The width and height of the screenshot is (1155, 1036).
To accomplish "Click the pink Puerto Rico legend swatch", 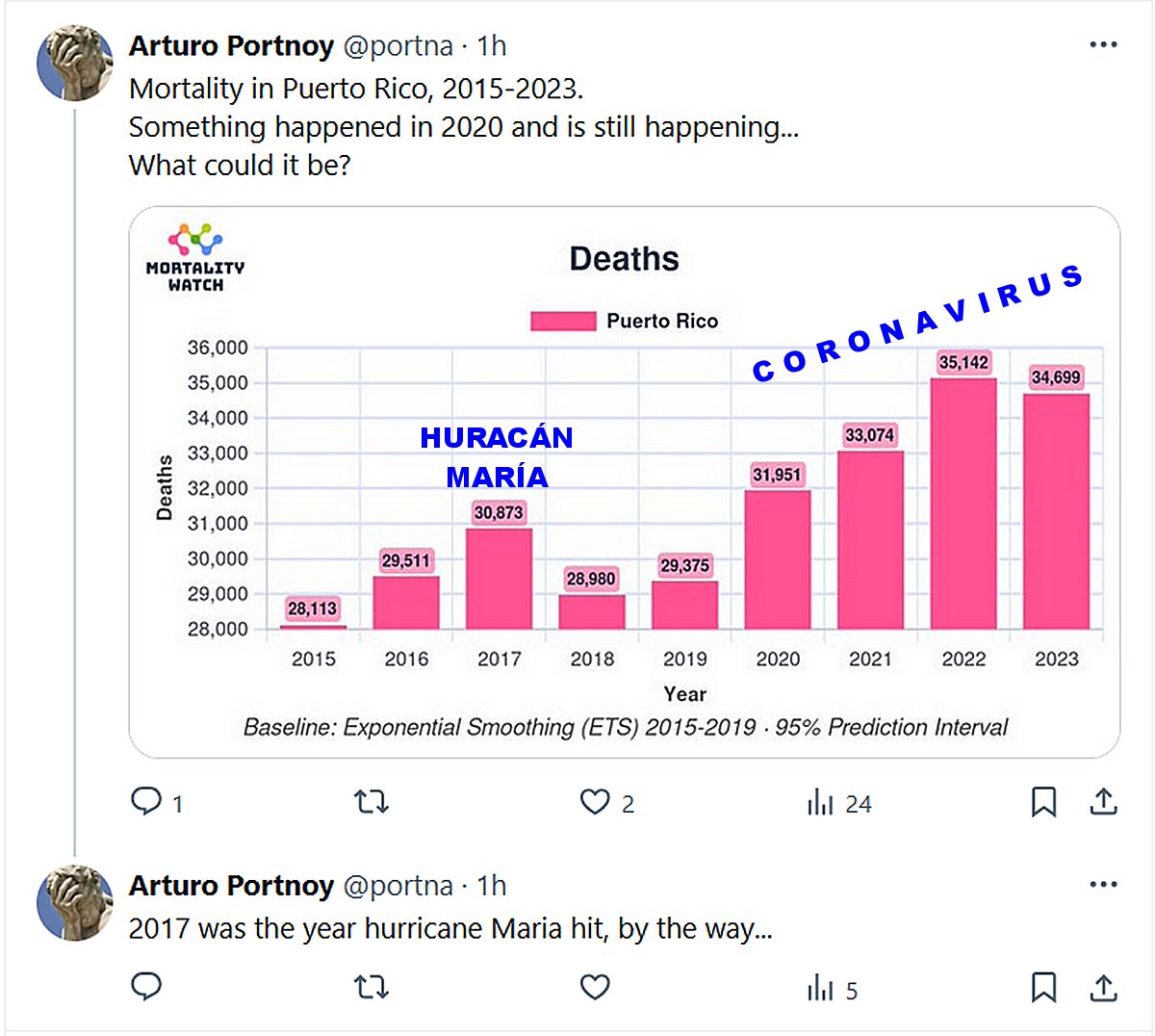I will pyautogui.click(x=563, y=322).
